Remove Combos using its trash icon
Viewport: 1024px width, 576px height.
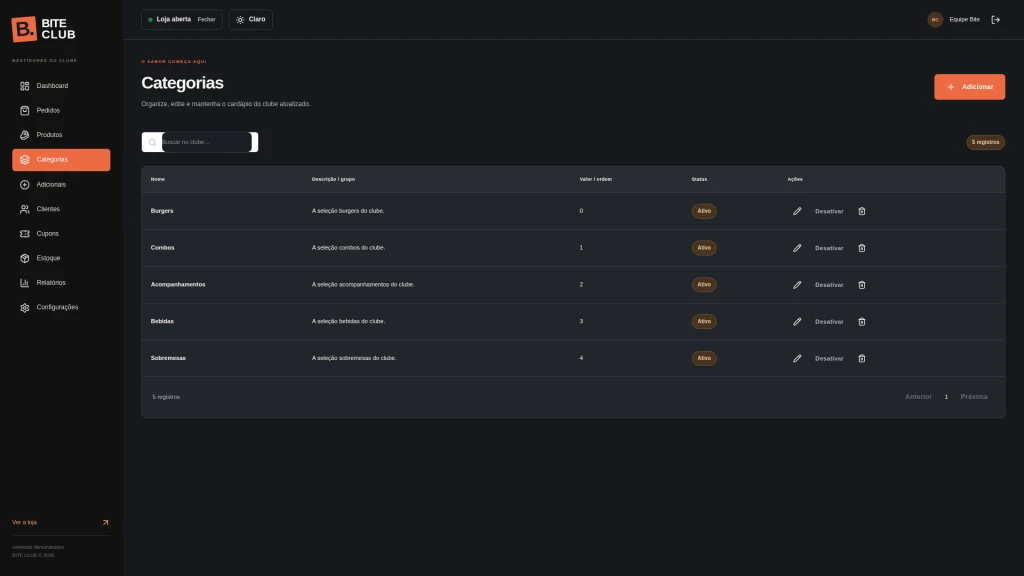click(861, 248)
